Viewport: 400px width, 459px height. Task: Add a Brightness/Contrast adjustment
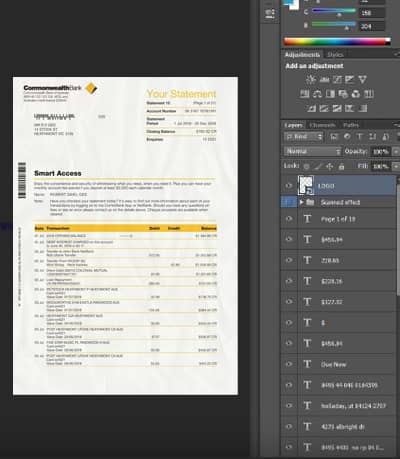coord(311,79)
